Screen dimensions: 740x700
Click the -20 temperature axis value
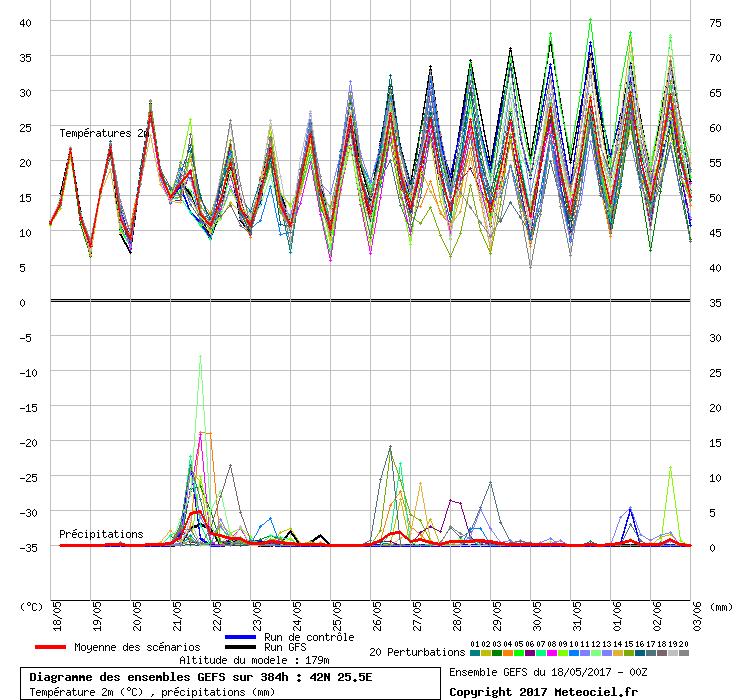tap(28, 443)
